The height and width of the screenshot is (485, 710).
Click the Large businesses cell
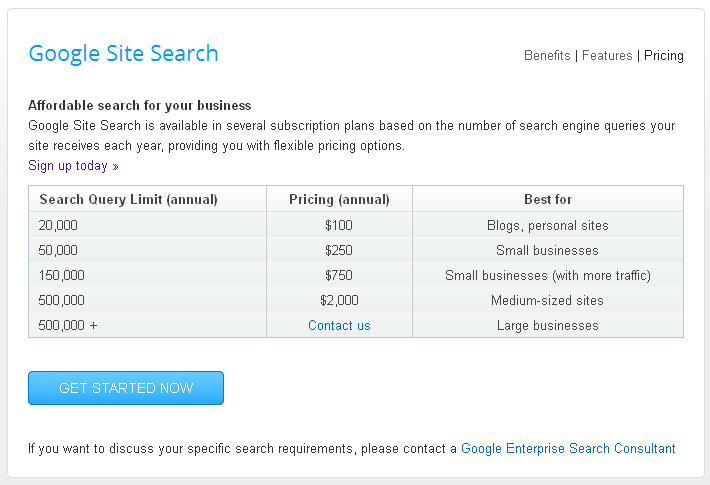pyautogui.click(x=548, y=325)
